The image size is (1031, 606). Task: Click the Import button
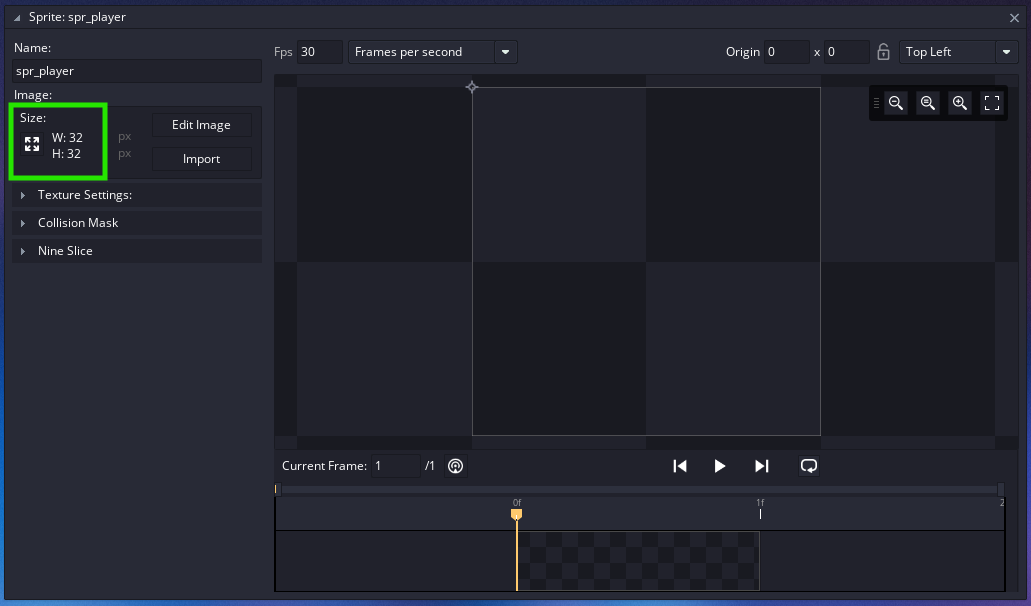[201, 159]
